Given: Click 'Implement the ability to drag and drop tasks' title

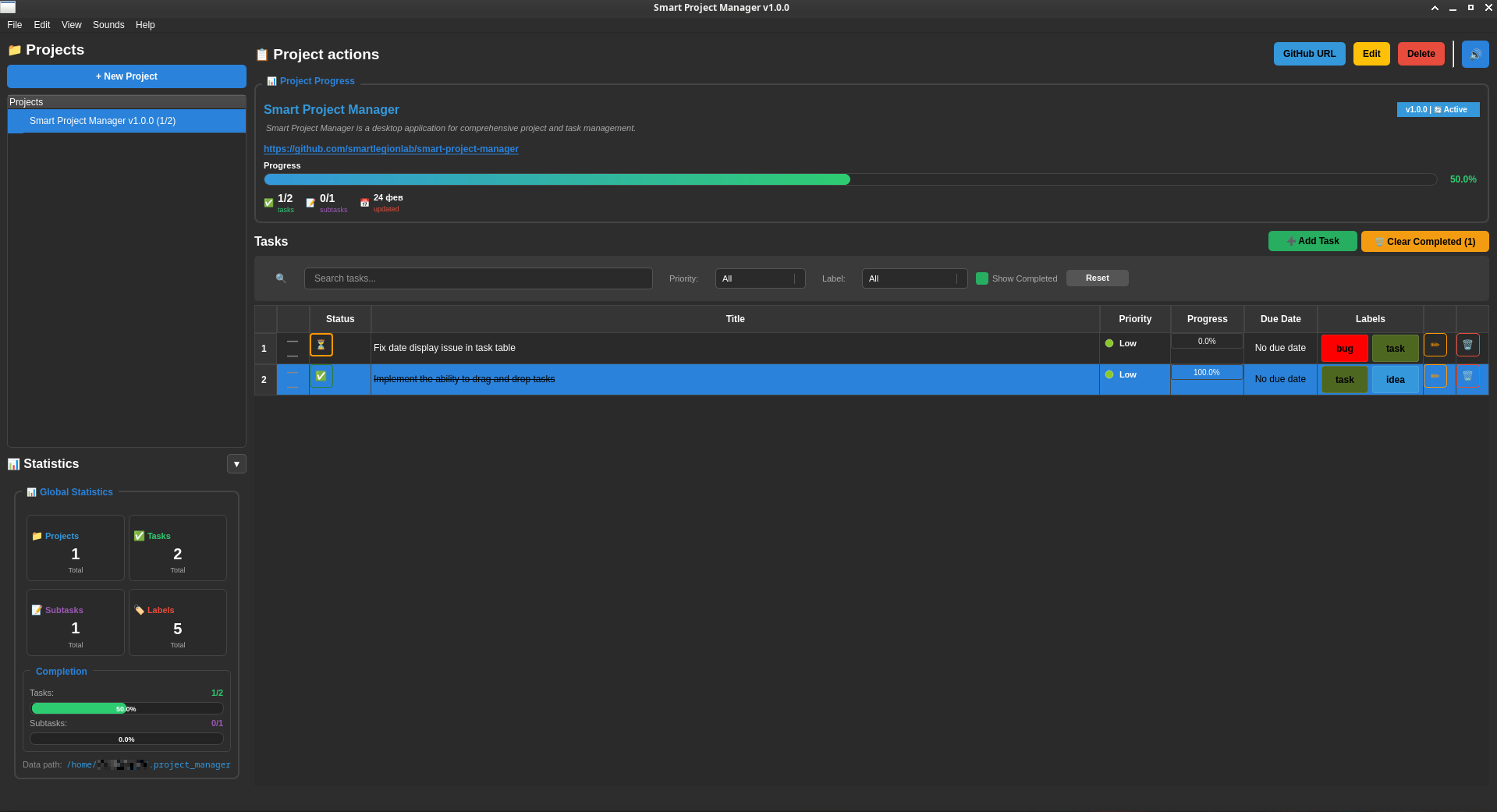Looking at the screenshot, I should [x=464, y=379].
